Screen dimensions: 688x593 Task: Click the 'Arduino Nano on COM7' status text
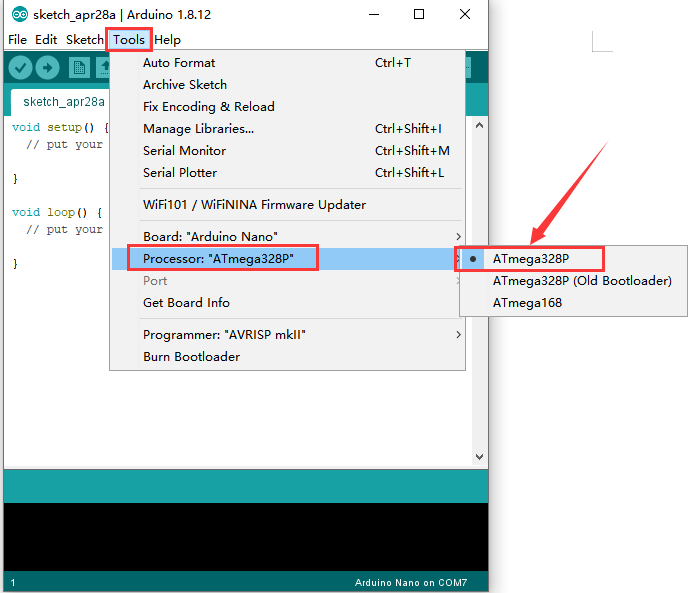click(411, 582)
